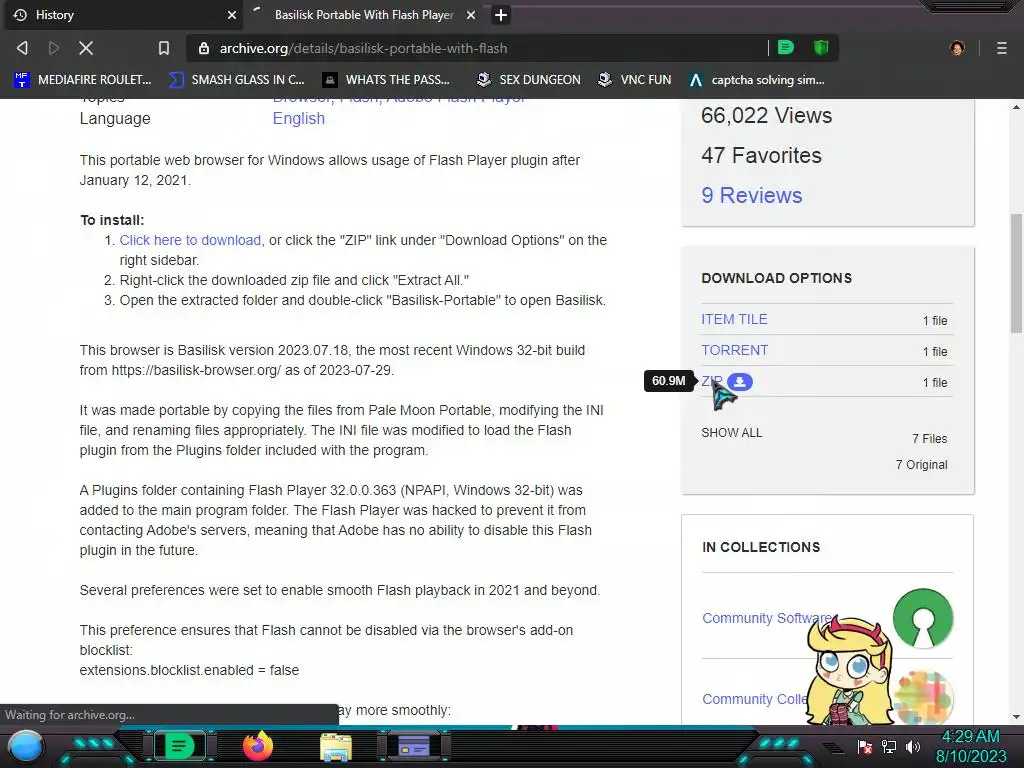
Task: Click the scrollbar up arrow
Action: point(1016,106)
